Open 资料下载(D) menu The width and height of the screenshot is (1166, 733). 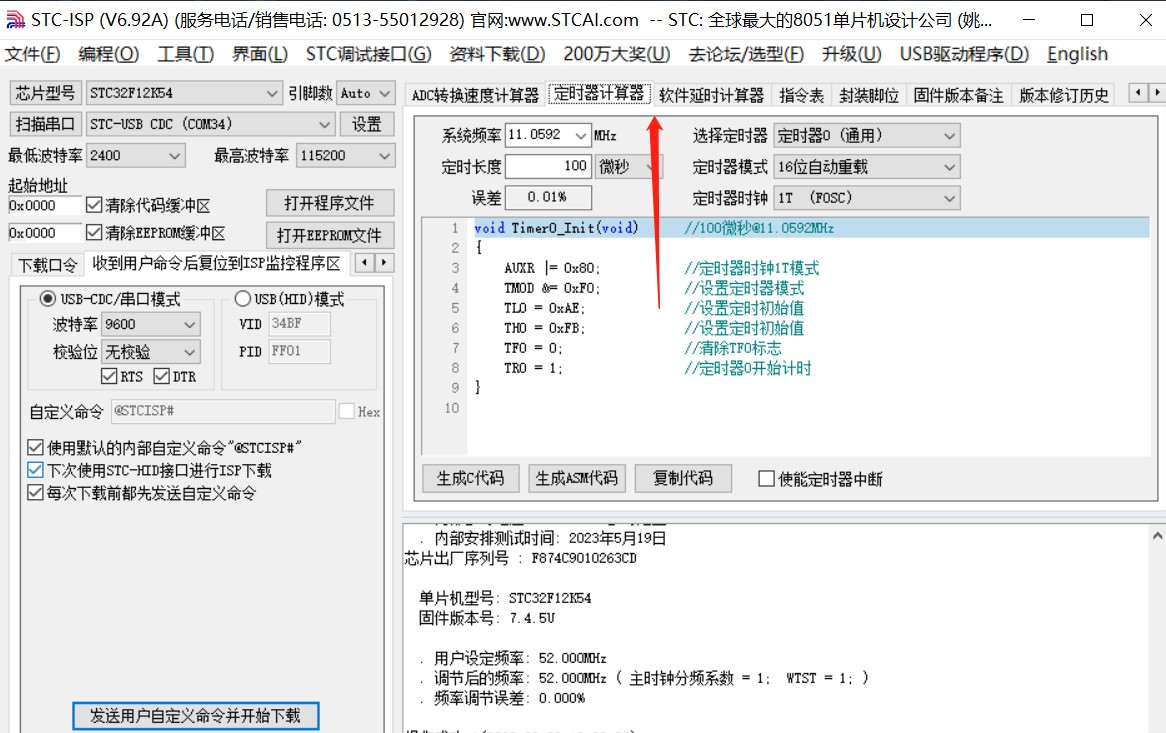tap(497, 54)
